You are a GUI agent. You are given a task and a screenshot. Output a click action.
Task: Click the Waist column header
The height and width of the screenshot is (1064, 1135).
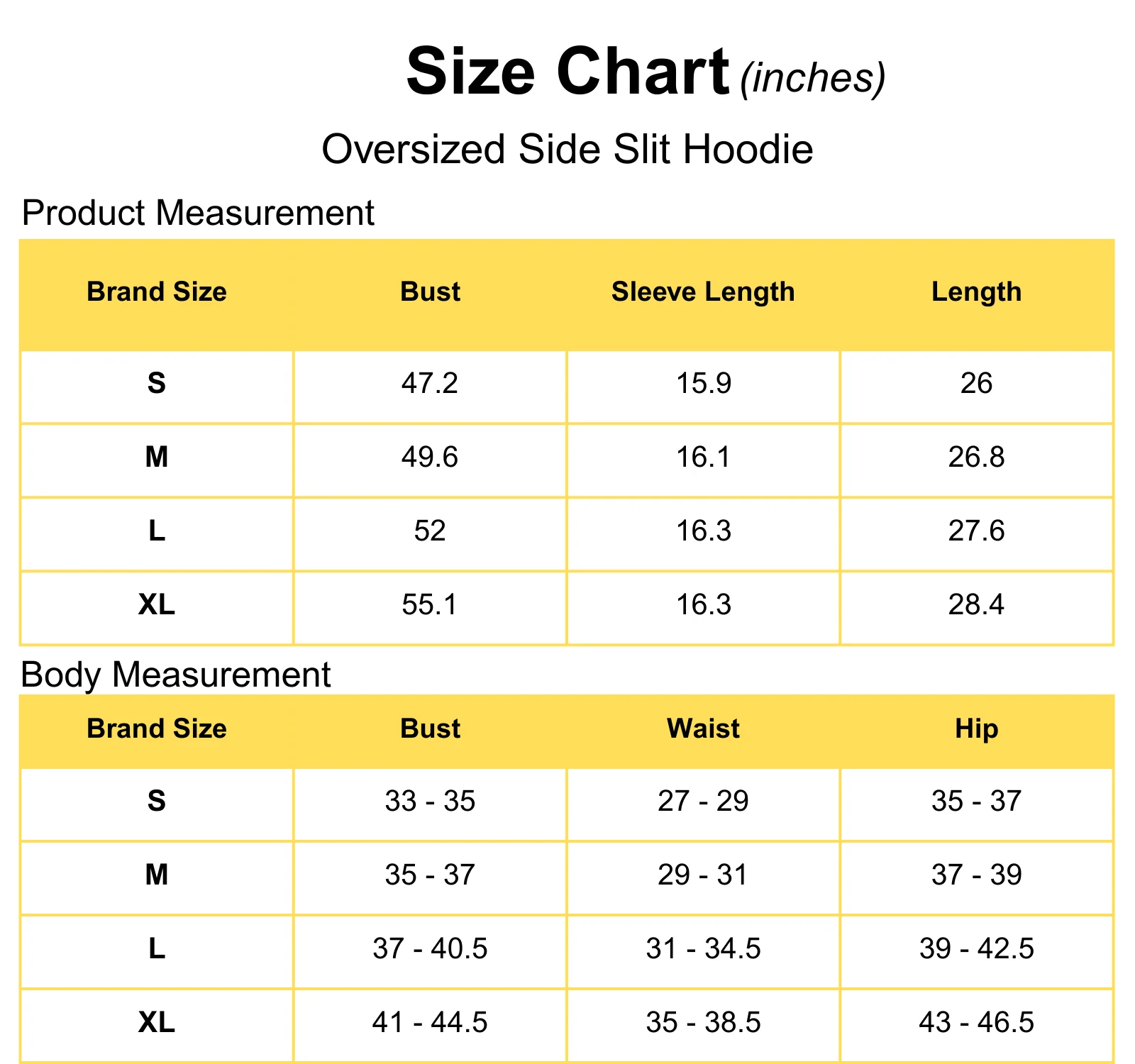(703, 729)
